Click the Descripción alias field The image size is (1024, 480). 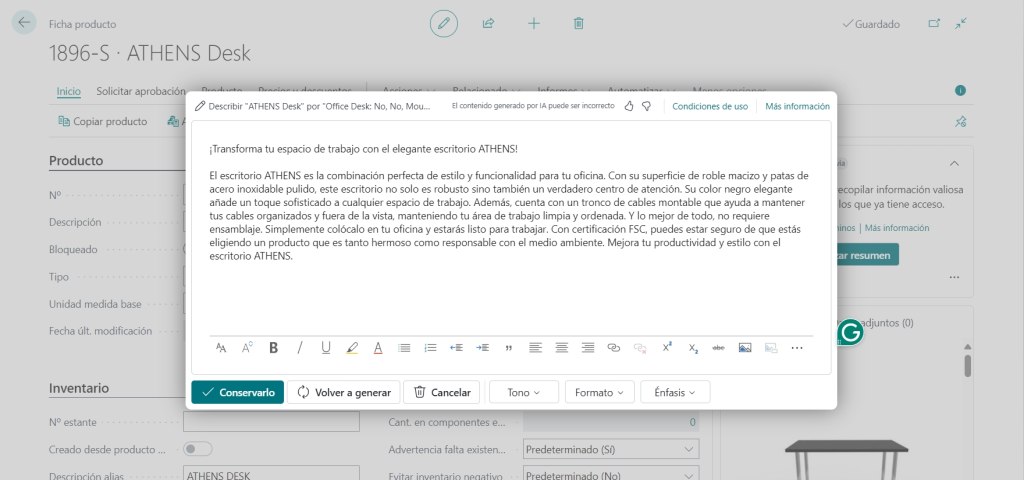[x=271, y=475]
